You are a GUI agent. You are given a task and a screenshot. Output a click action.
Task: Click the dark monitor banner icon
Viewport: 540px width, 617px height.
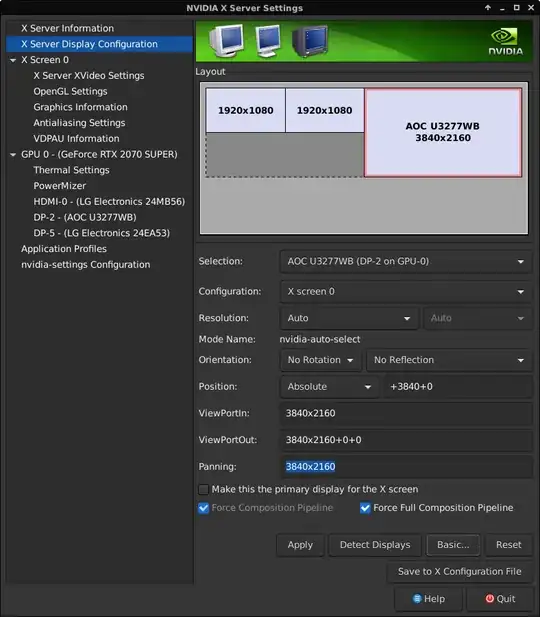tap(310, 41)
